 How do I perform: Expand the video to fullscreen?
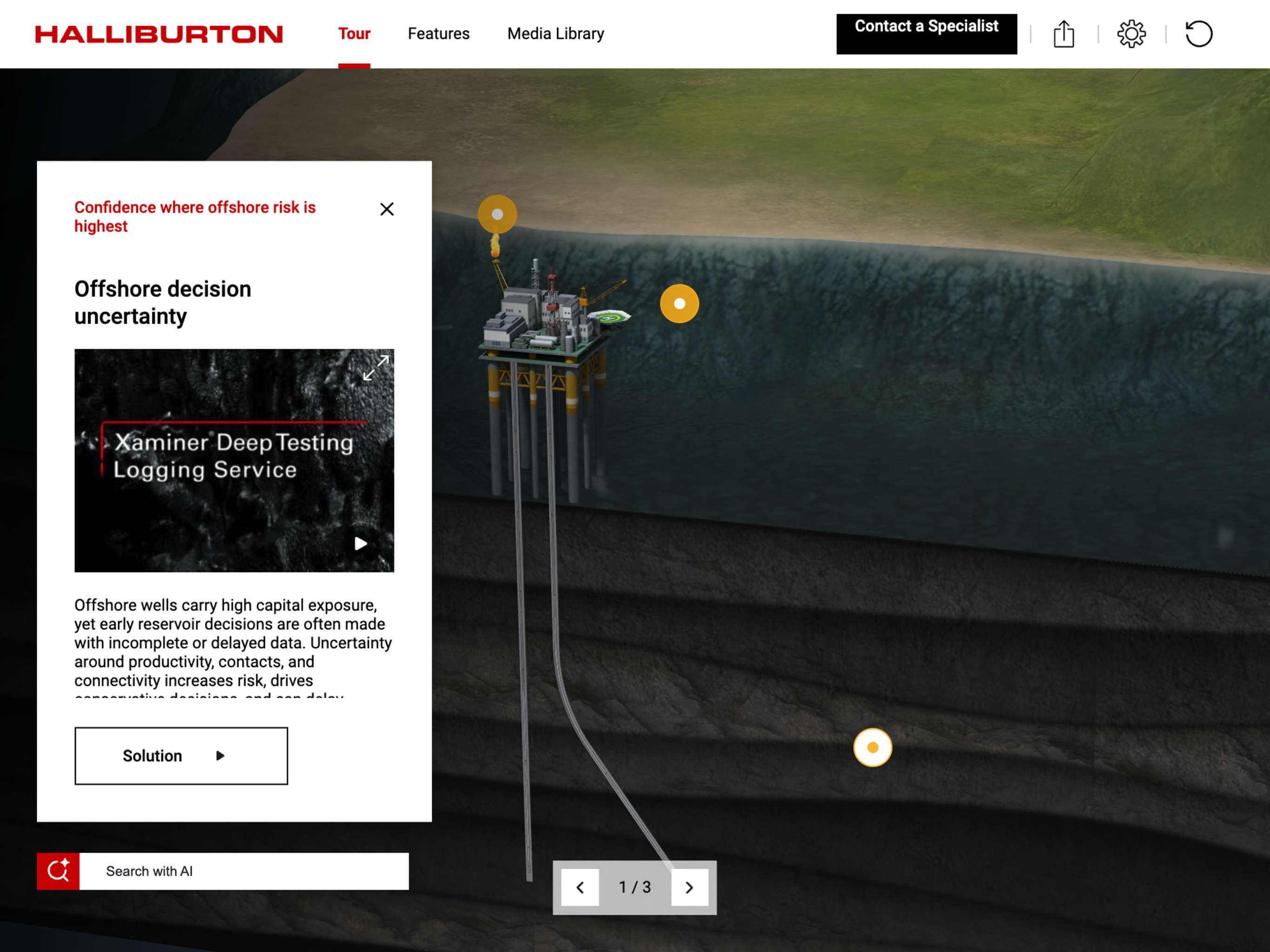pyautogui.click(x=376, y=368)
